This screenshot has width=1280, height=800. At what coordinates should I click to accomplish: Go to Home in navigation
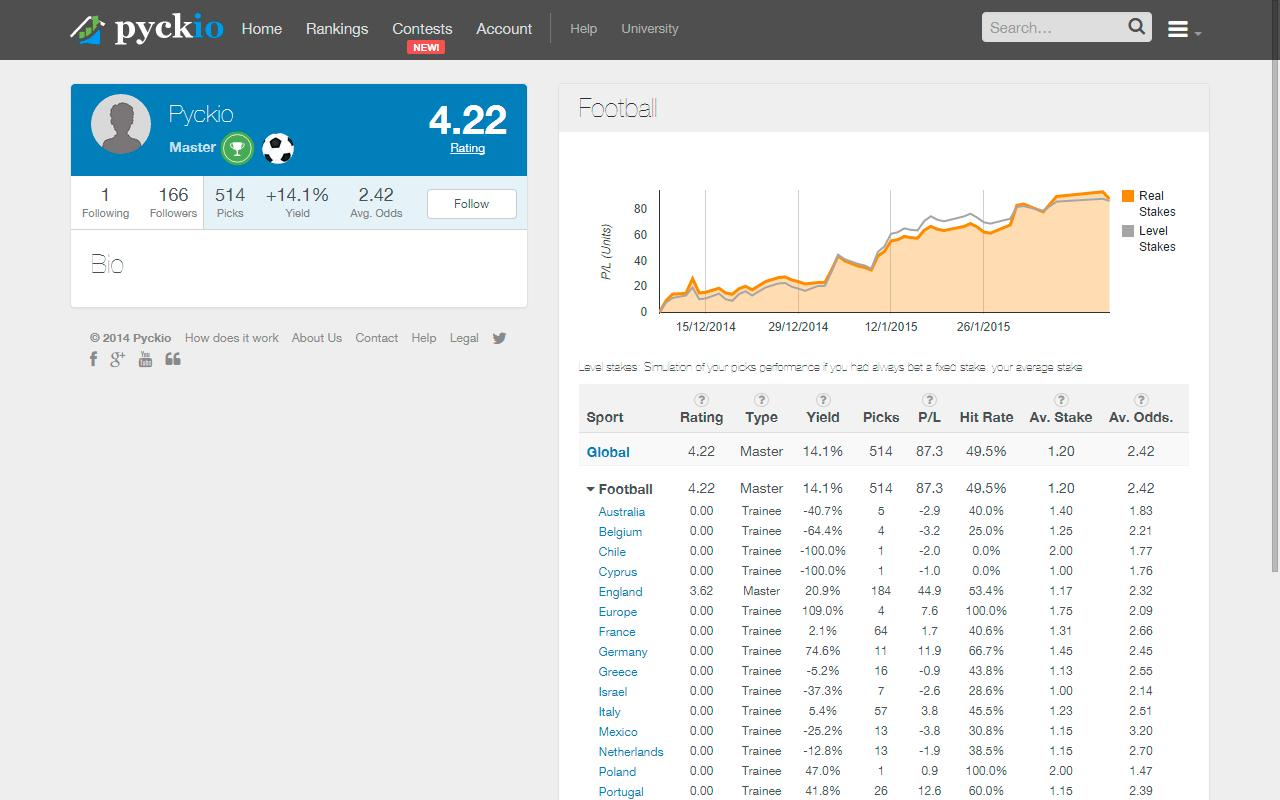coord(262,29)
